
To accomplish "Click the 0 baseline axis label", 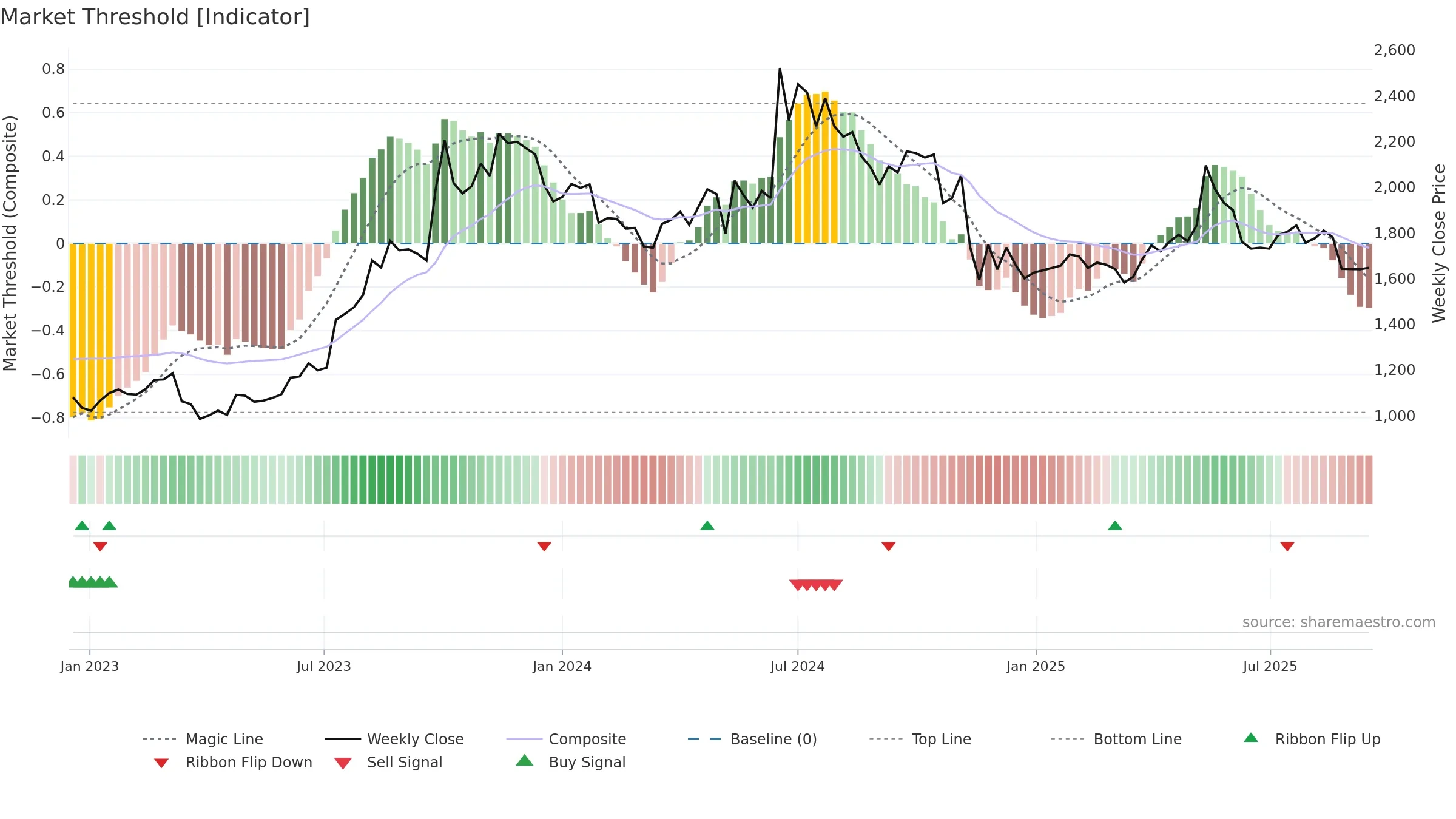I will click(x=60, y=244).
